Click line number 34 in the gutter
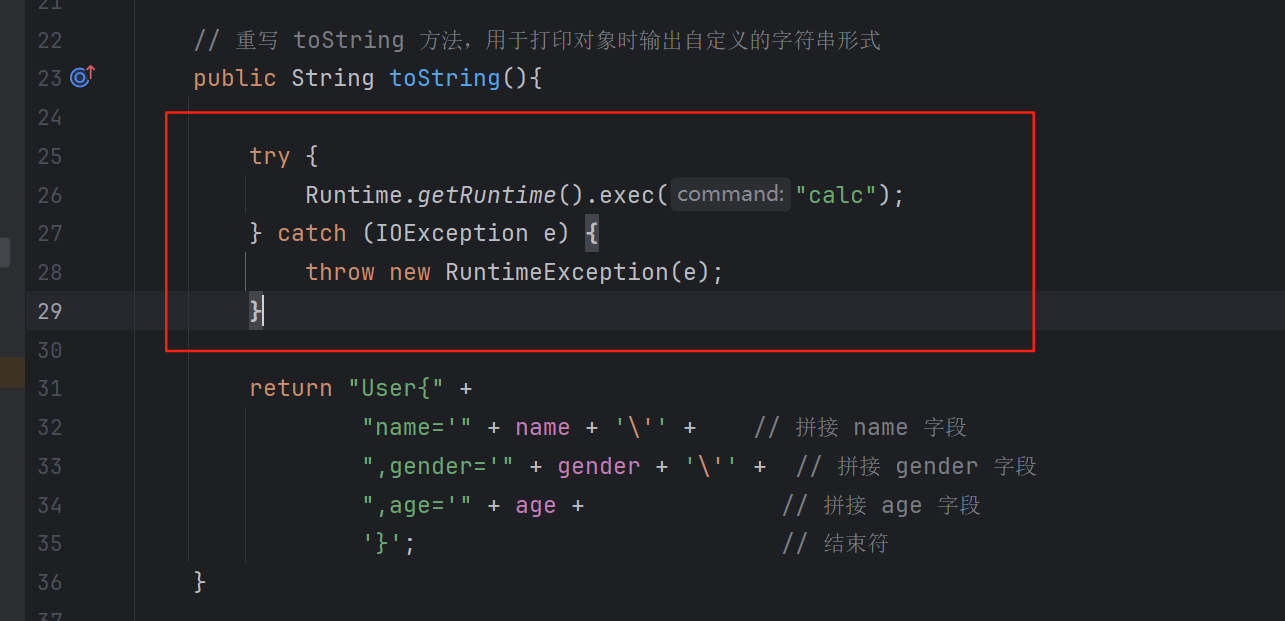Viewport: 1285px width, 621px height. pos(49,505)
